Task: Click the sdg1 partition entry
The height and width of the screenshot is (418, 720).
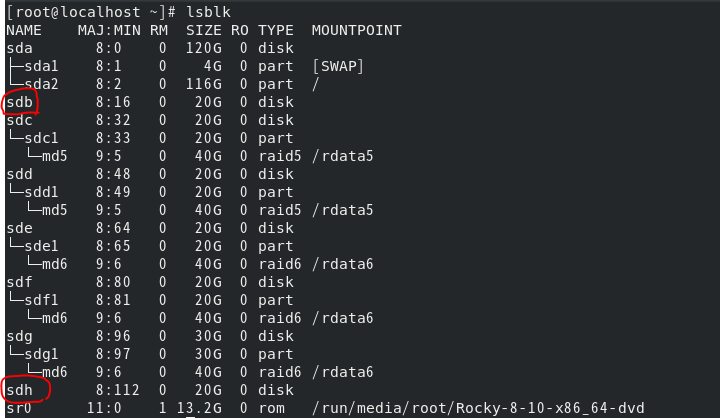Action: point(41,354)
